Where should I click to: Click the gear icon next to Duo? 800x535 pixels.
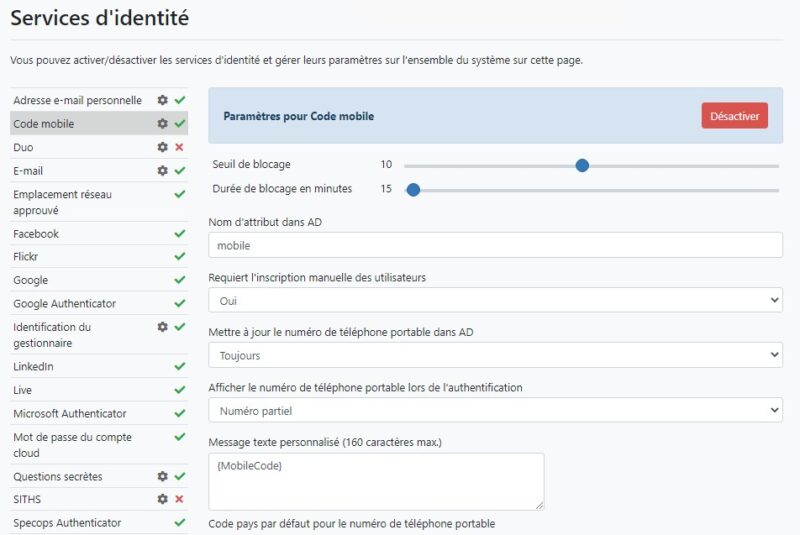pyautogui.click(x=162, y=147)
